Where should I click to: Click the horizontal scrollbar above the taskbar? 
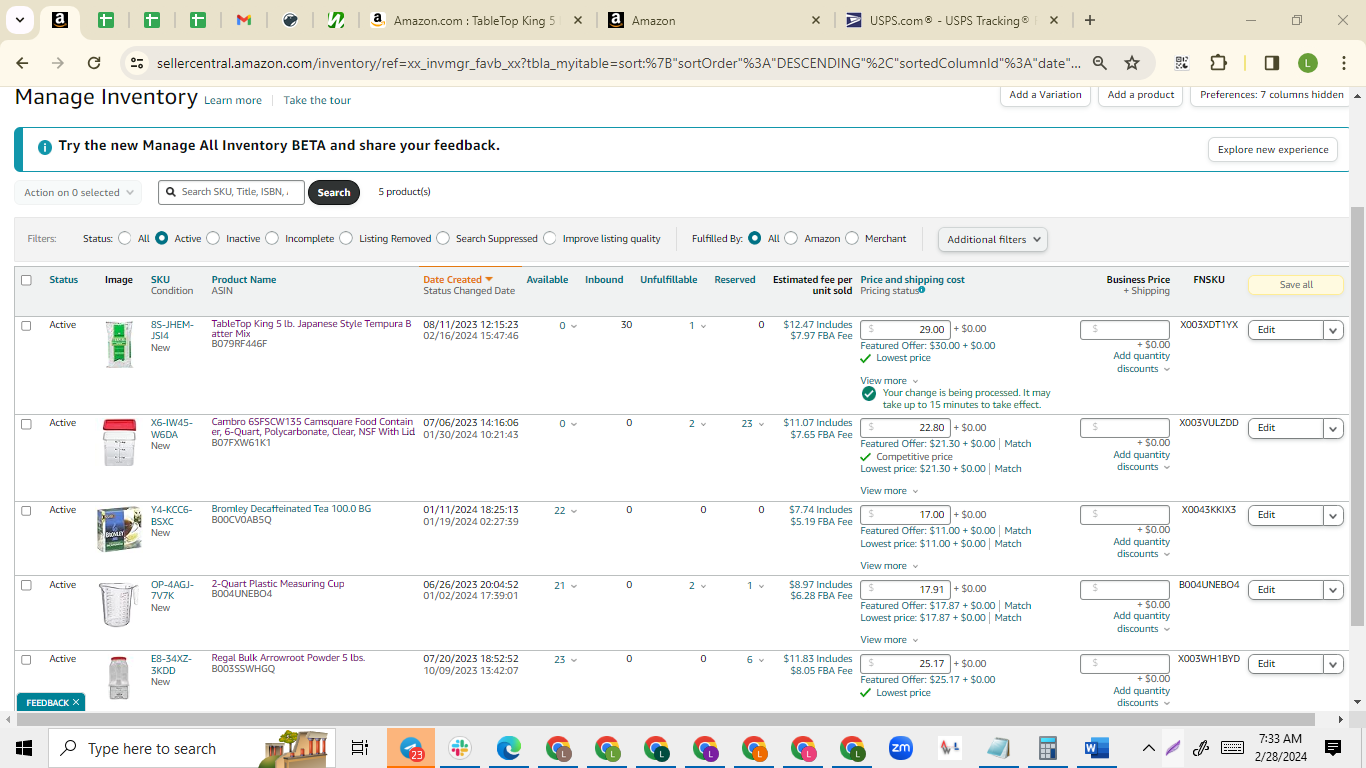coord(665,720)
